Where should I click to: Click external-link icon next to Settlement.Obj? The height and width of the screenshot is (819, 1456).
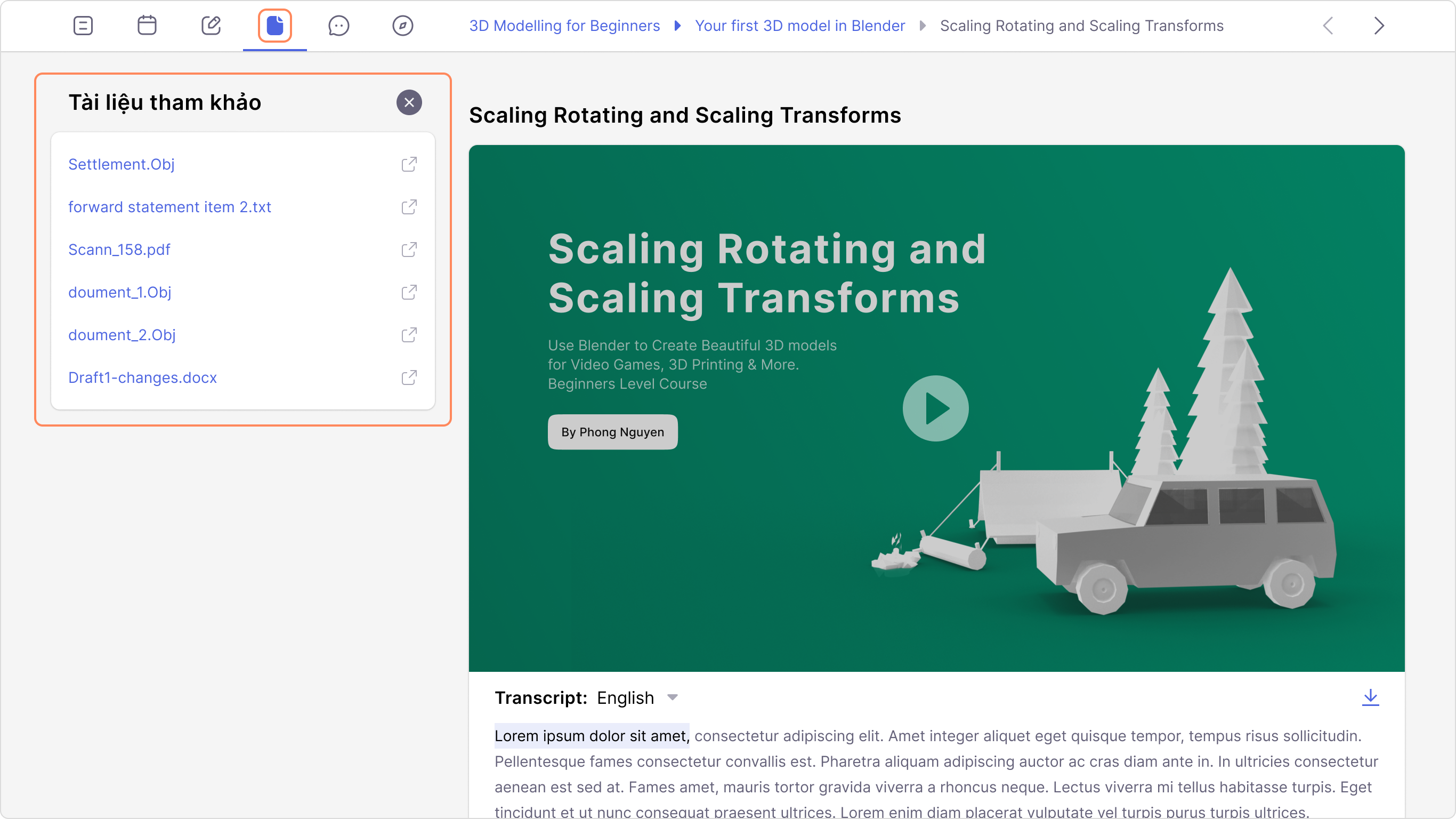[409, 164]
